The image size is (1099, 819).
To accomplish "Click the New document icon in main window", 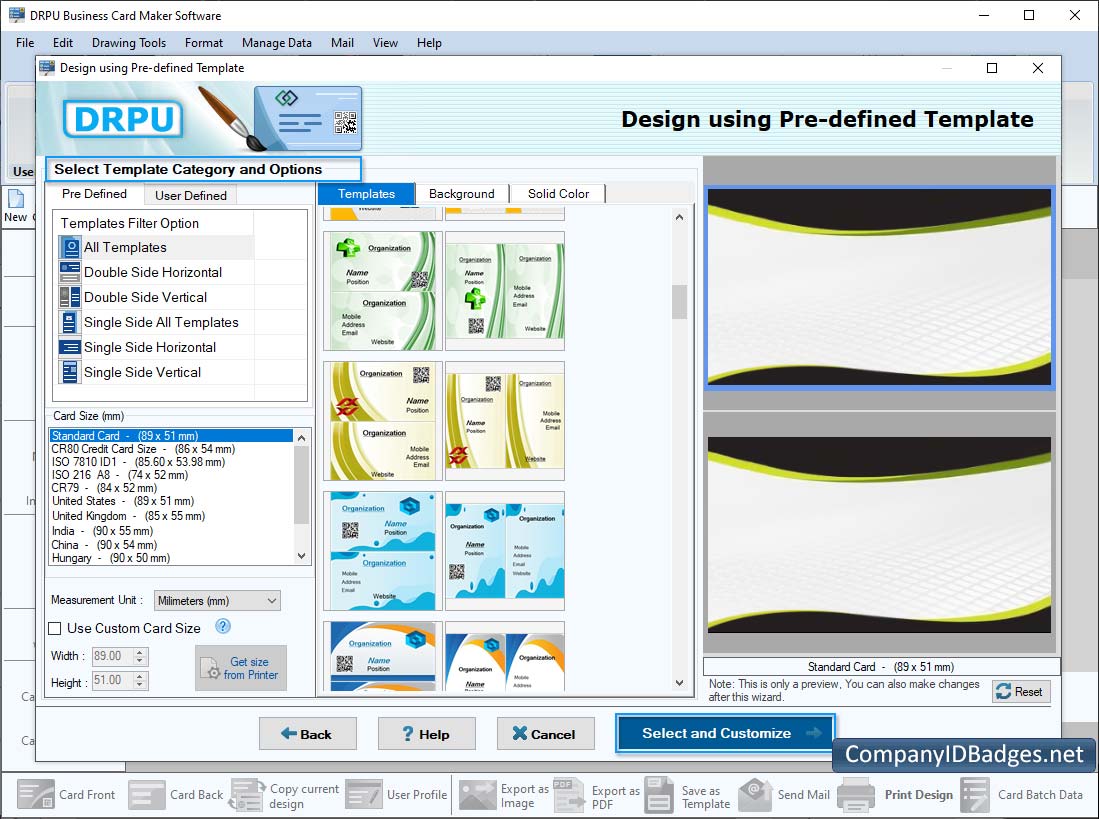I will [x=15, y=199].
